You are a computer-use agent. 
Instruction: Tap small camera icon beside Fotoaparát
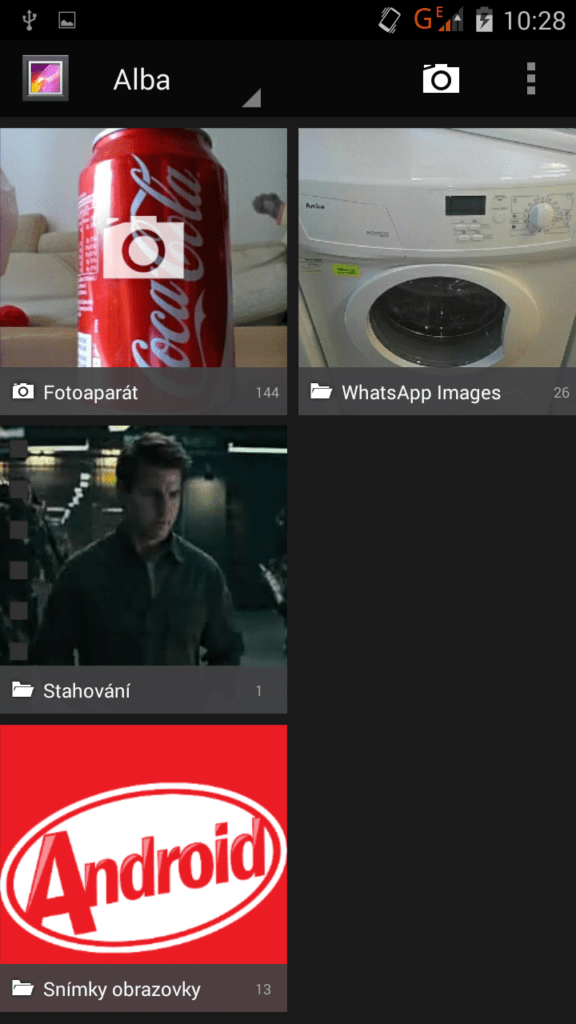click(23, 392)
